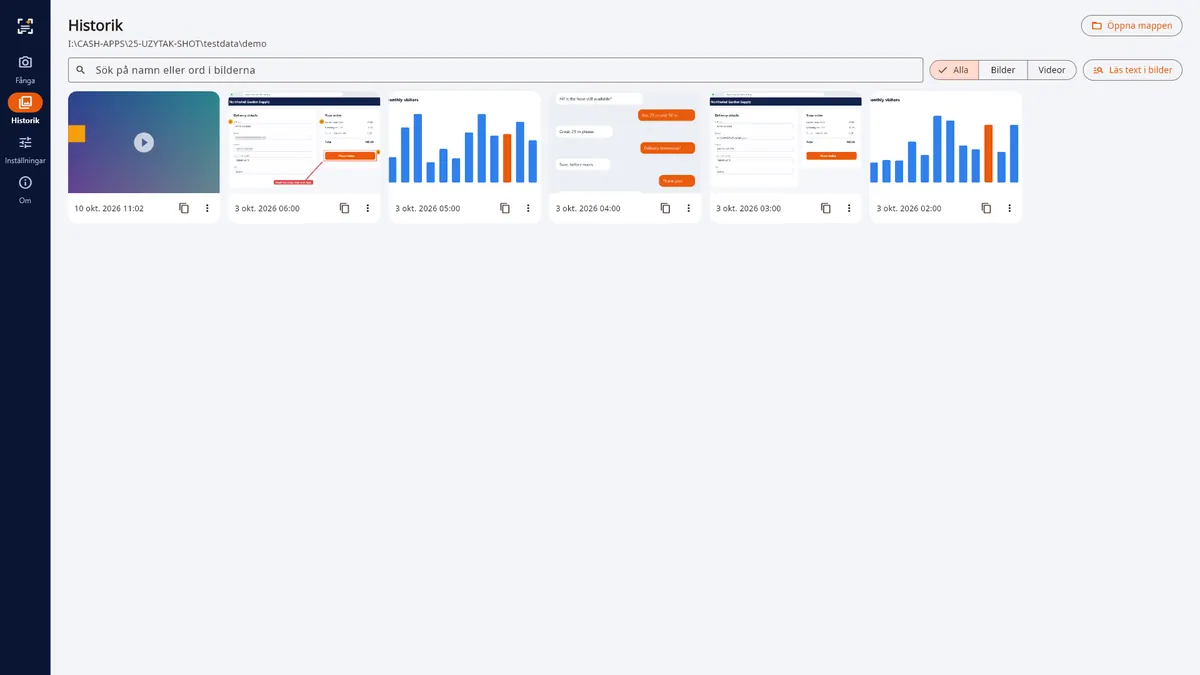Image resolution: width=1200 pixels, height=675 pixels.
Task: Select the Alla filter chip
Action: click(x=953, y=70)
